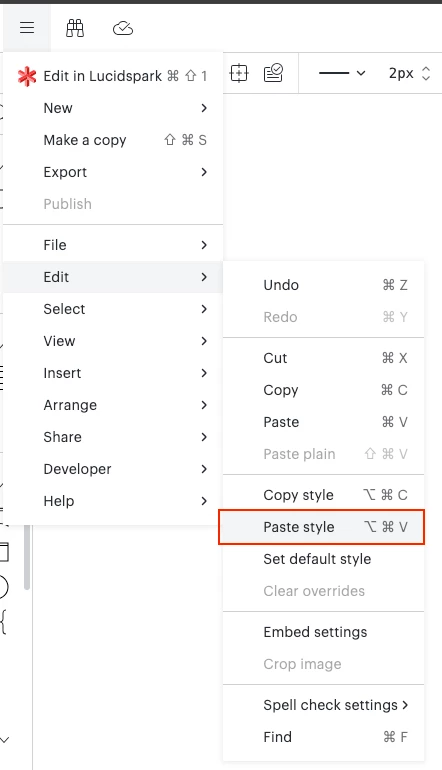
Task: Choose Paste style from Edit menu
Action: pyautogui.click(x=322, y=527)
